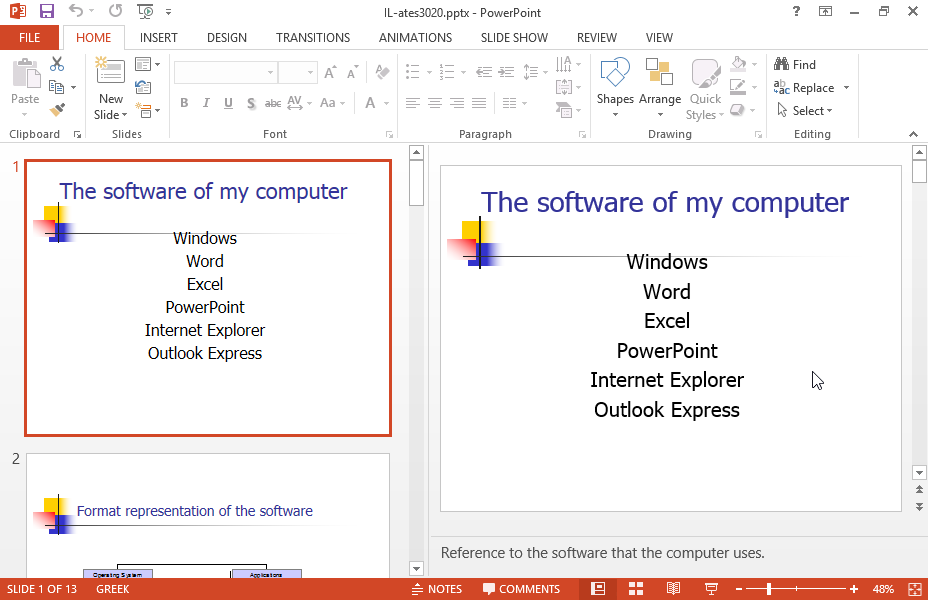The image size is (928, 600).
Task: Open Text Direction options
Action: point(568,64)
